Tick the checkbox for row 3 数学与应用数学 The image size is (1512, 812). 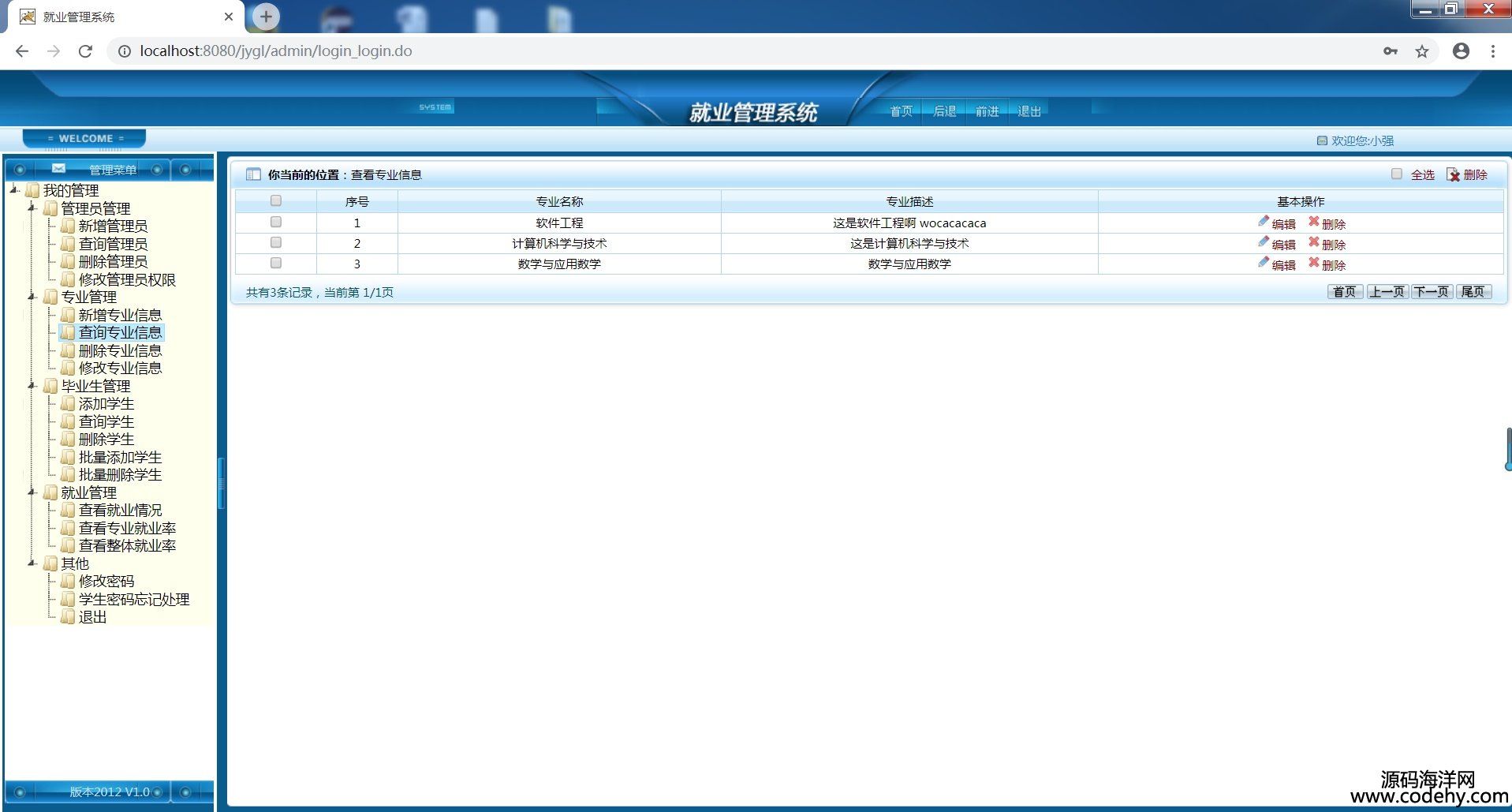276,264
